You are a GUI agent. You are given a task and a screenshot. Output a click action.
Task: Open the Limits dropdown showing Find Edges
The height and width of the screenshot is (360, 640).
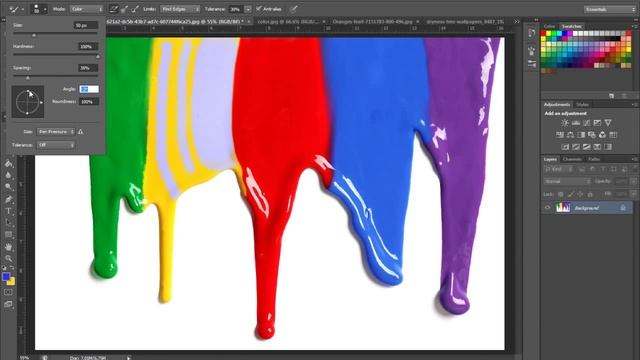tap(180, 9)
